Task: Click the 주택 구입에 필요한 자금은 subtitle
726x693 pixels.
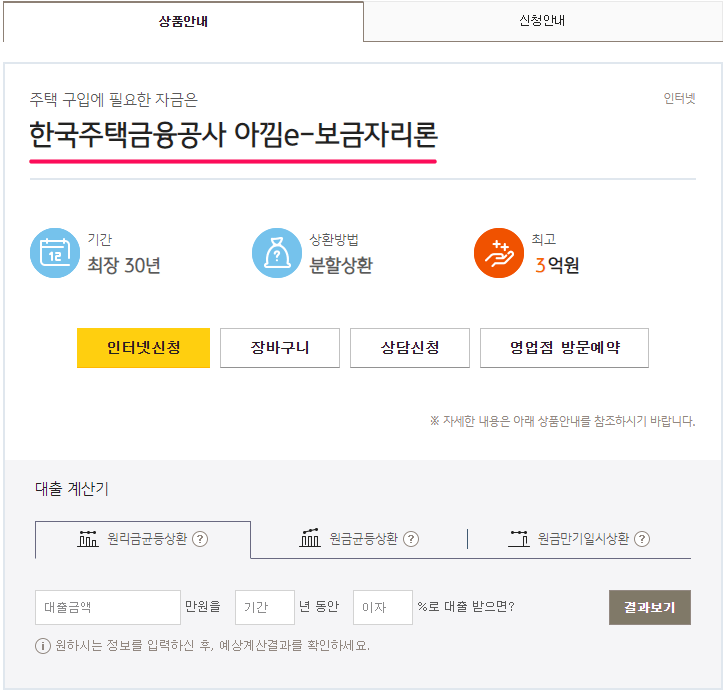Action: click(x=114, y=100)
